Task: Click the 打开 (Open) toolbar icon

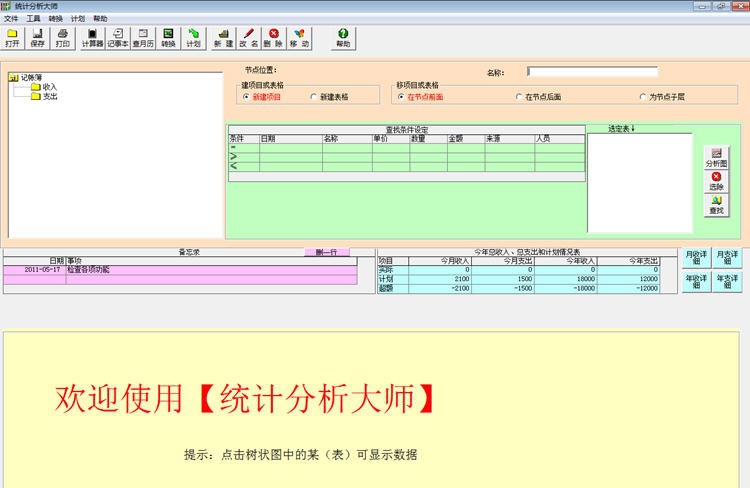Action: [12, 38]
